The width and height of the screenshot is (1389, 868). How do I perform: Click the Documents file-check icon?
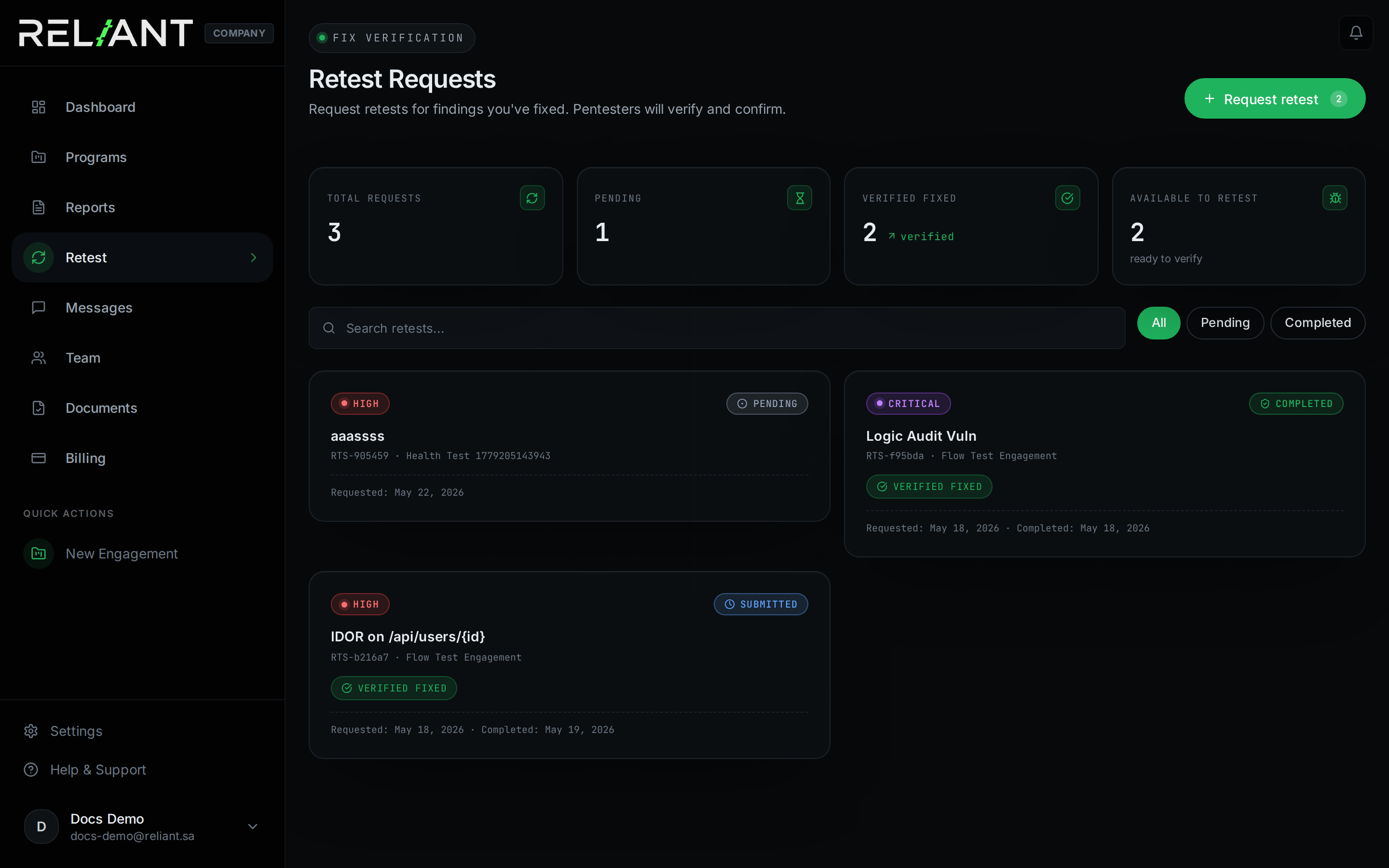(39, 408)
